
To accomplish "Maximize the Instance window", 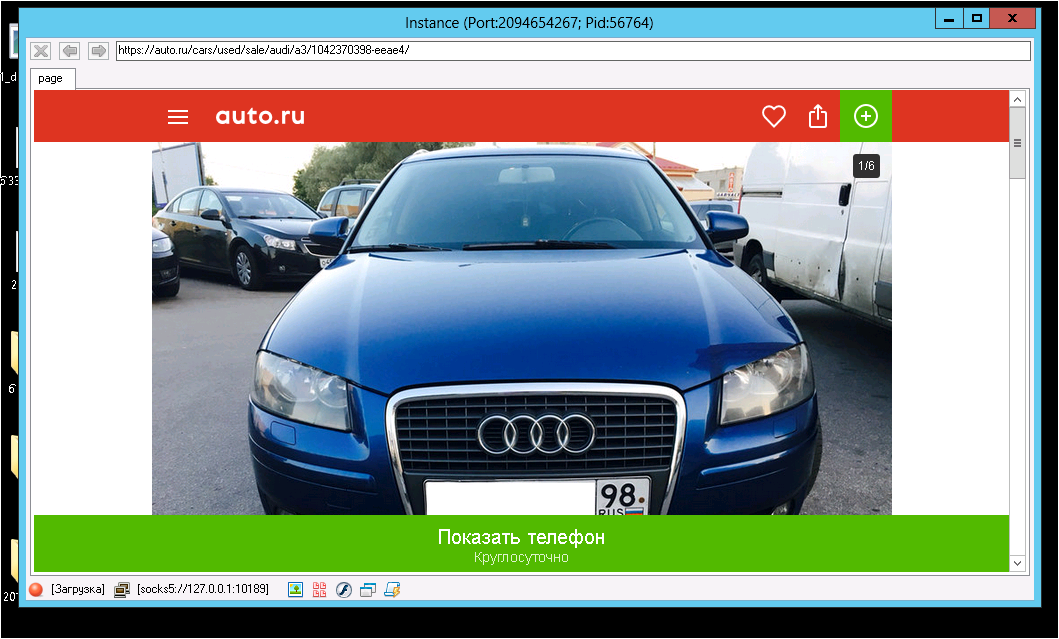I will pos(976,19).
